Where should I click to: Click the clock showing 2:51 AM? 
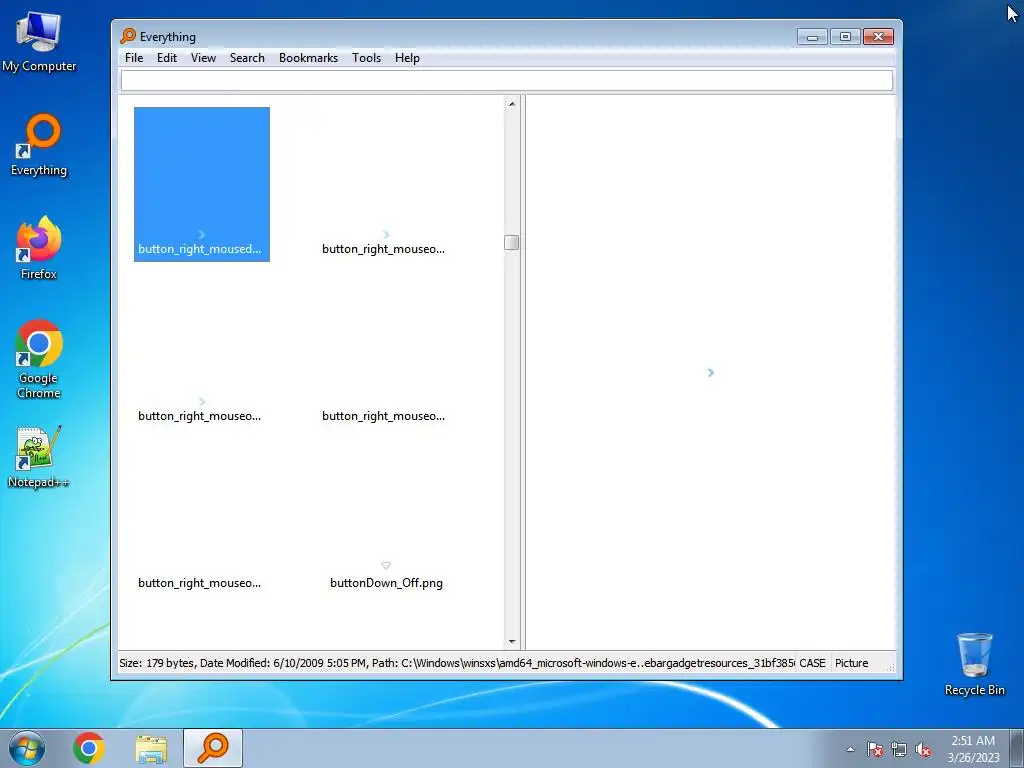click(973, 749)
